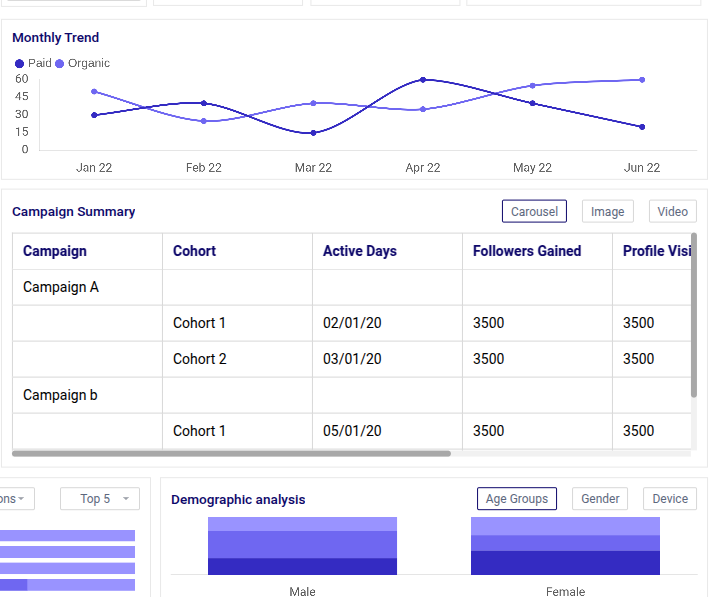The width and height of the screenshot is (712, 597).
Task: Click the Paid data point for Mar 22
Action: (313, 133)
